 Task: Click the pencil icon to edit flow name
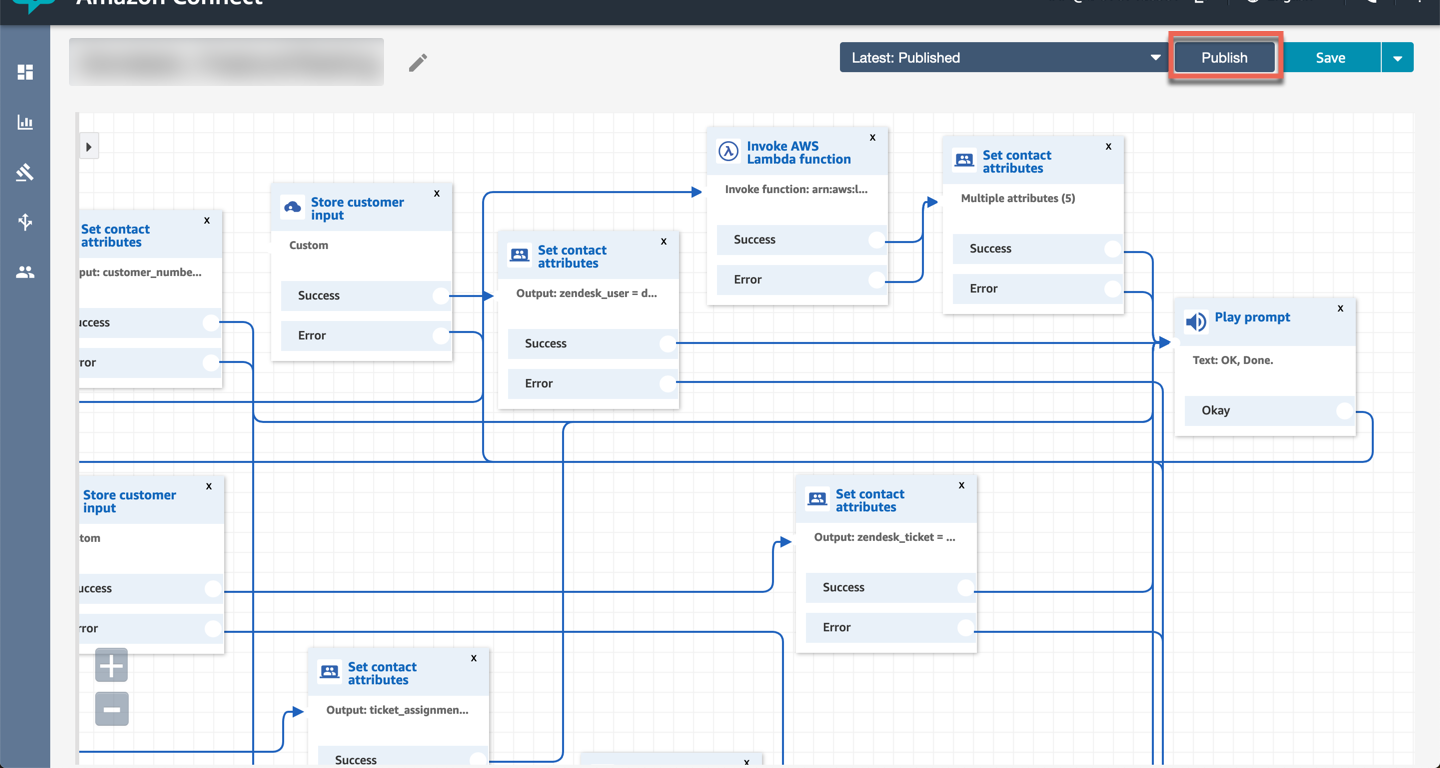pos(418,63)
